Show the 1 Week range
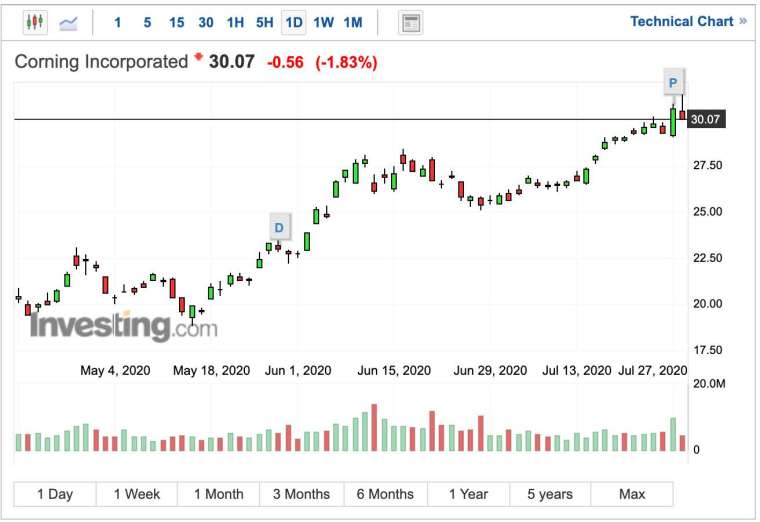 [137, 494]
